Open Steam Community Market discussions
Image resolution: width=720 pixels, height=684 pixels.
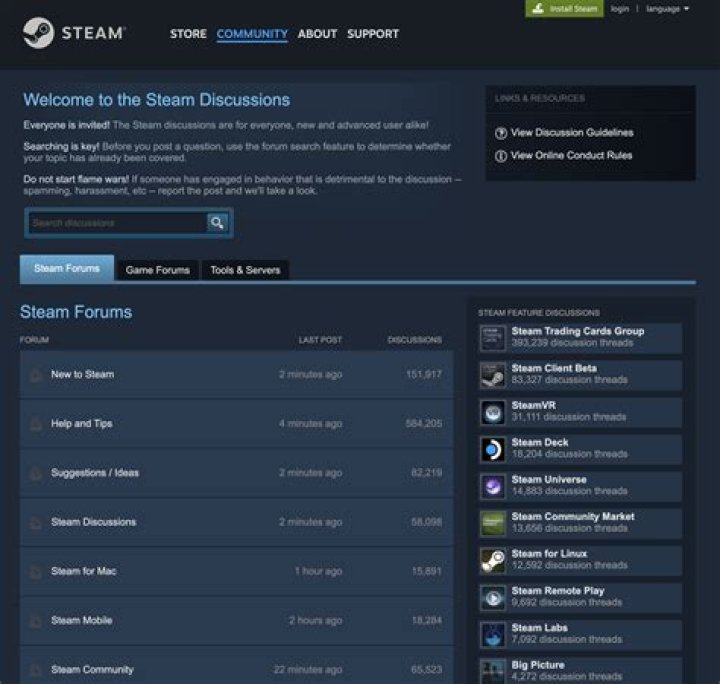click(x=573, y=516)
